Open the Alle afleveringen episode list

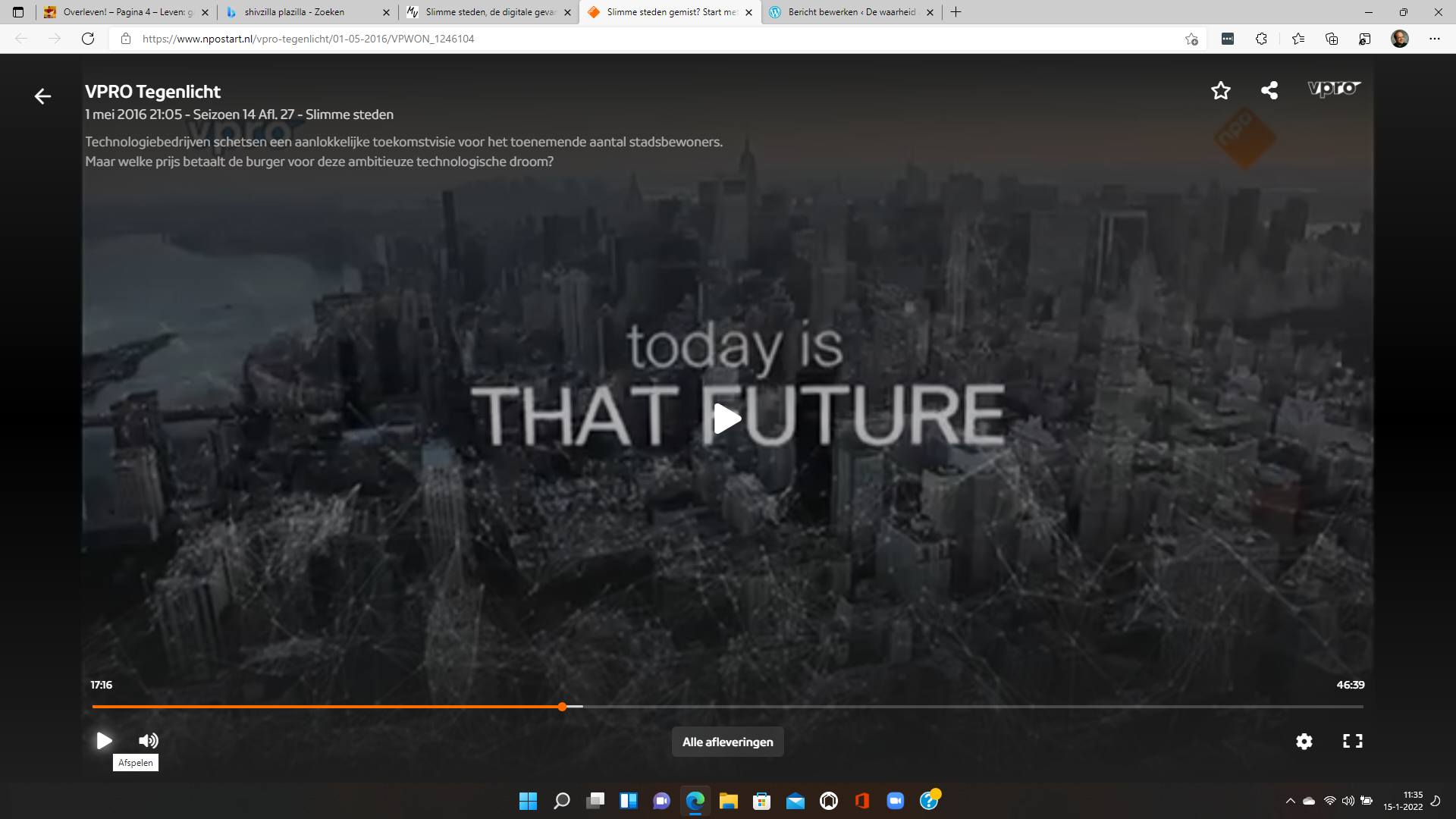727,742
